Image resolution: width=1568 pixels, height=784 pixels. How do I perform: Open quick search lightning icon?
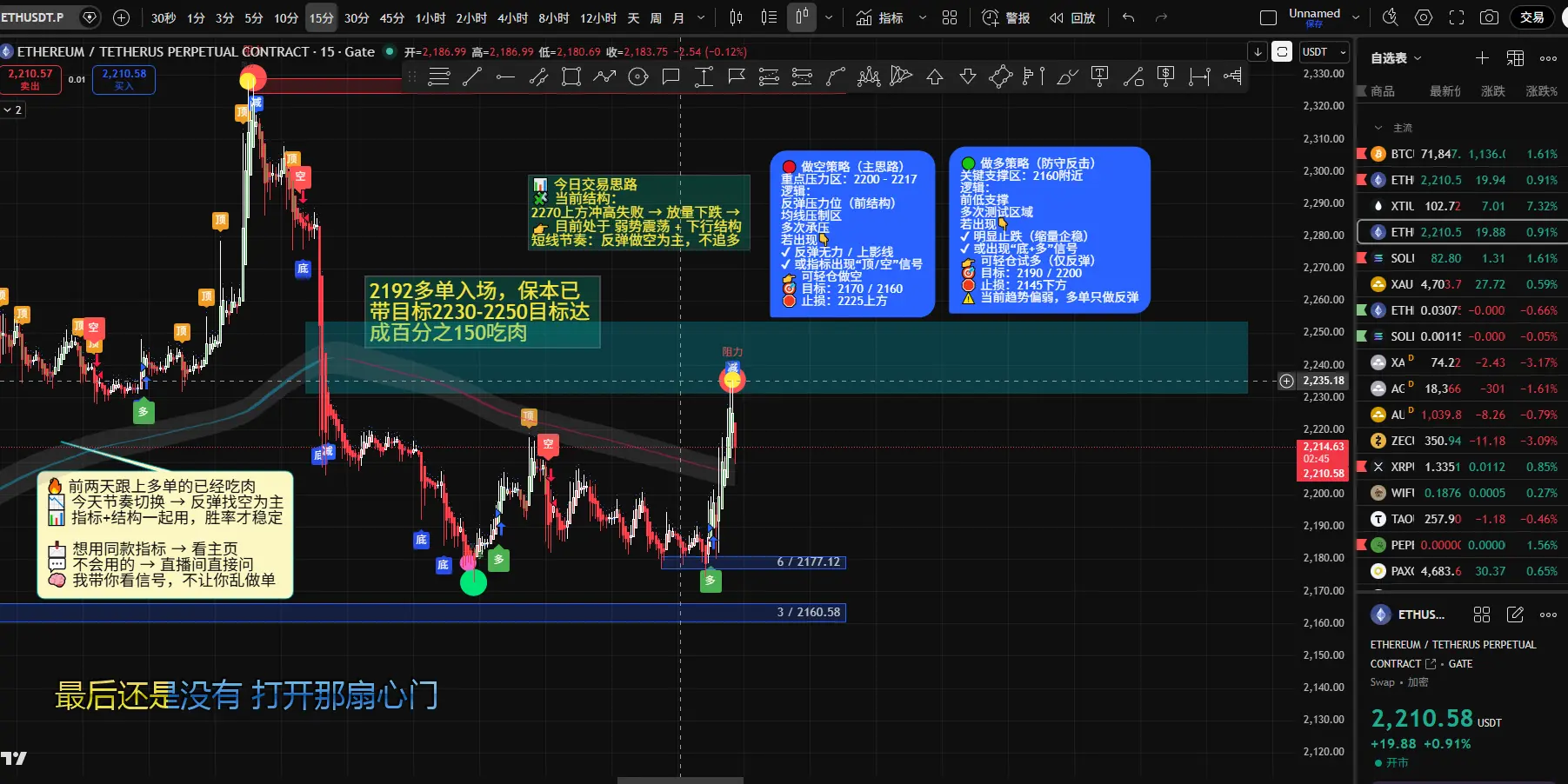[x=1391, y=17]
